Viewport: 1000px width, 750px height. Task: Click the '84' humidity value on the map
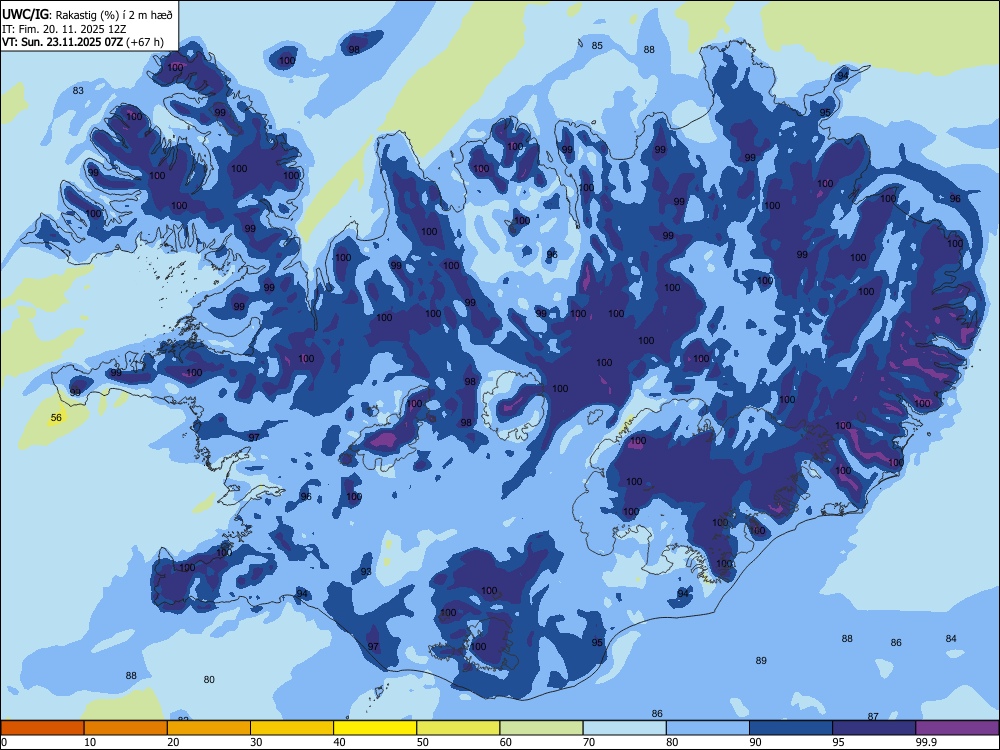click(951, 638)
